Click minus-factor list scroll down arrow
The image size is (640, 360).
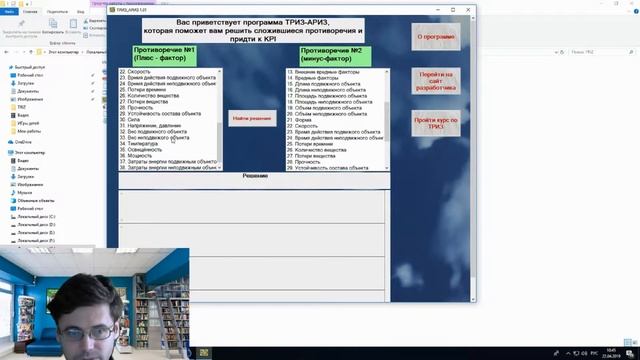tap(387, 168)
